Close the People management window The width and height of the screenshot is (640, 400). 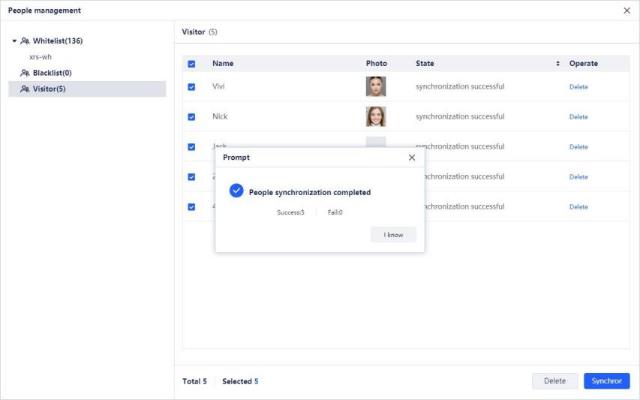(x=626, y=10)
